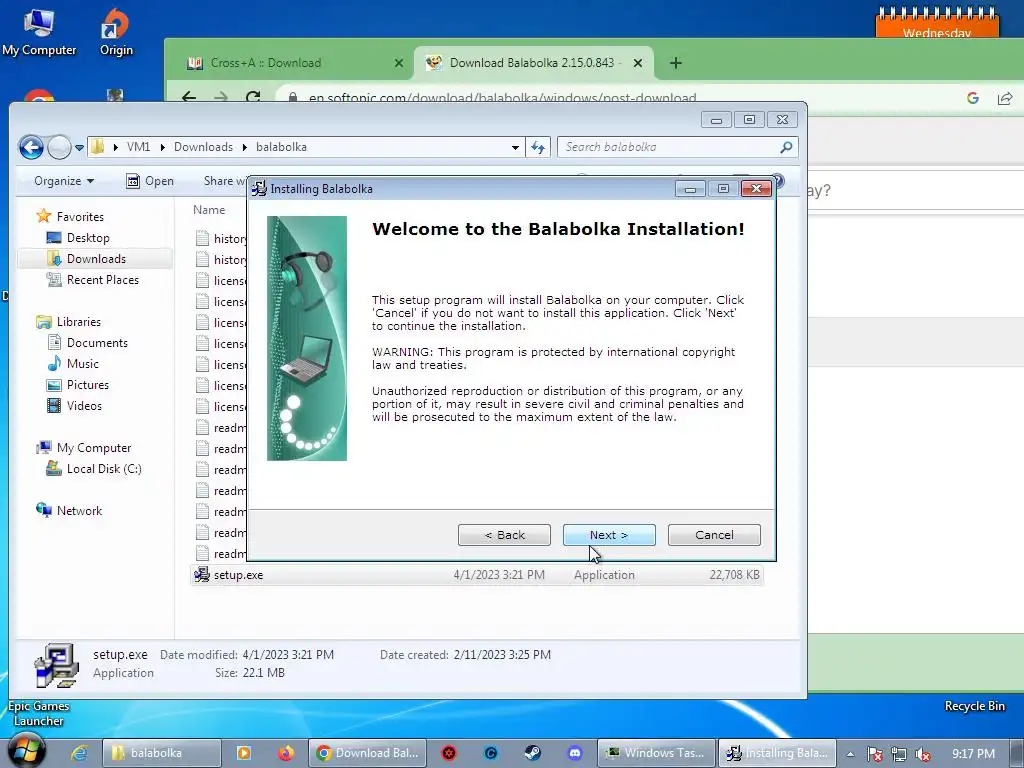Open Epic Games Launcher desktop shortcut
The height and width of the screenshot is (768, 1024).
tap(39, 713)
